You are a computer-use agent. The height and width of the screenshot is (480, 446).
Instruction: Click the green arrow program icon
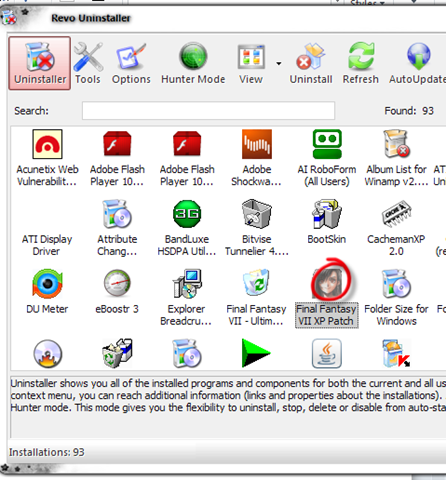pyautogui.click(x=256, y=353)
